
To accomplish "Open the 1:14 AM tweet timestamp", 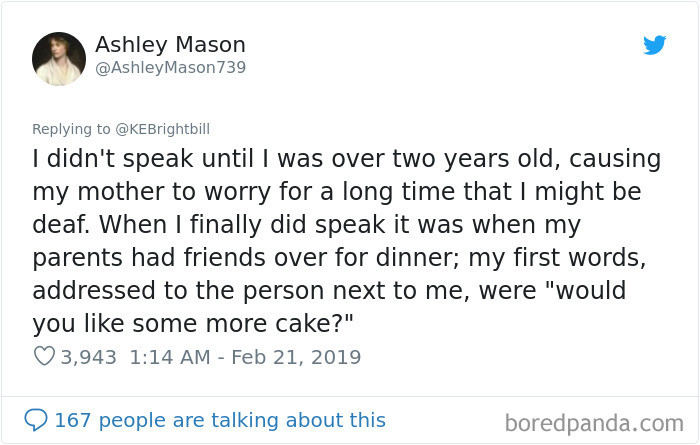I will pos(169,356).
